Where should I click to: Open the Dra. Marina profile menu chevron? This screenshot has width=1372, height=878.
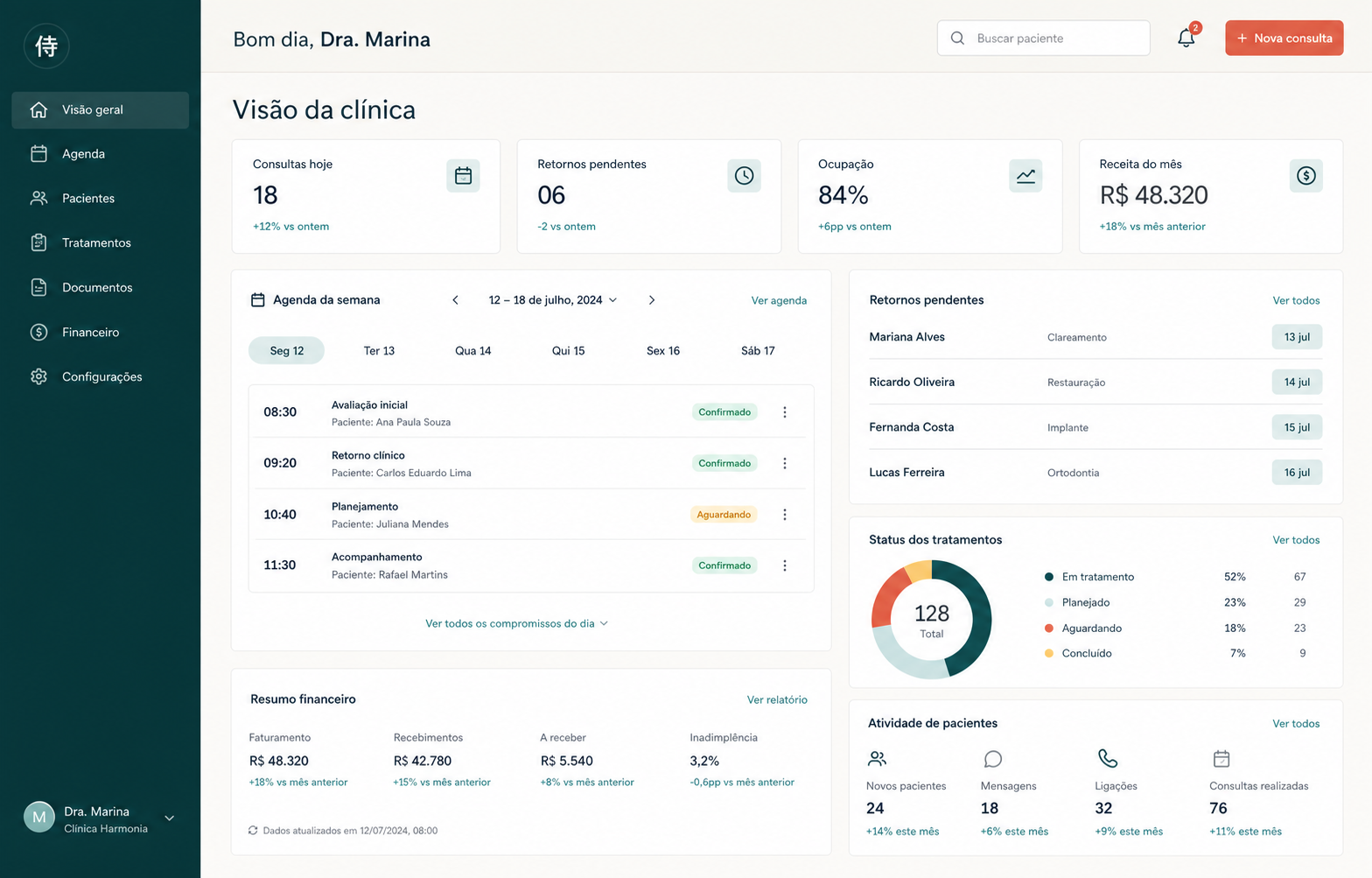(x=170, y=818)
